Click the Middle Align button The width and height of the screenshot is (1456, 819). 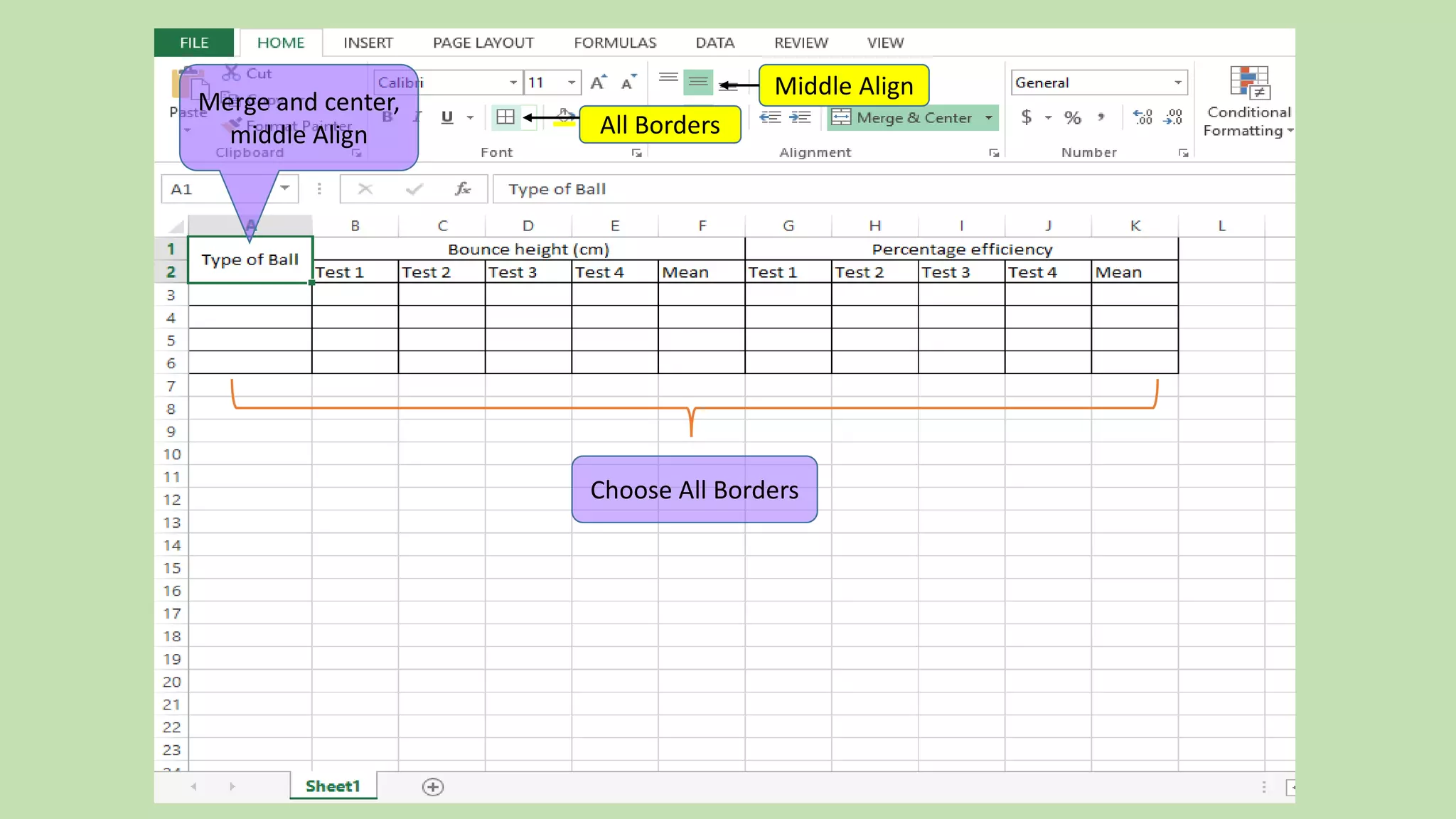698,82
